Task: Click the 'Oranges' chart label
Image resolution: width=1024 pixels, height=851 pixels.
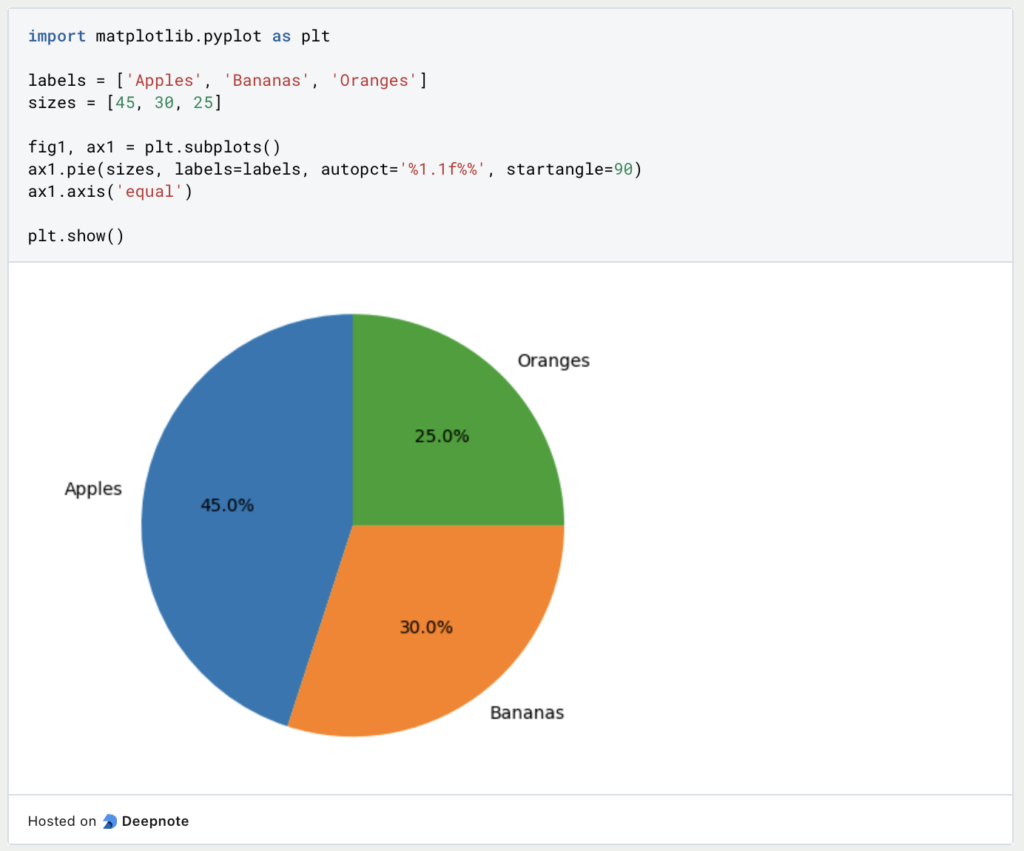Action: click(x=553, y=361)
